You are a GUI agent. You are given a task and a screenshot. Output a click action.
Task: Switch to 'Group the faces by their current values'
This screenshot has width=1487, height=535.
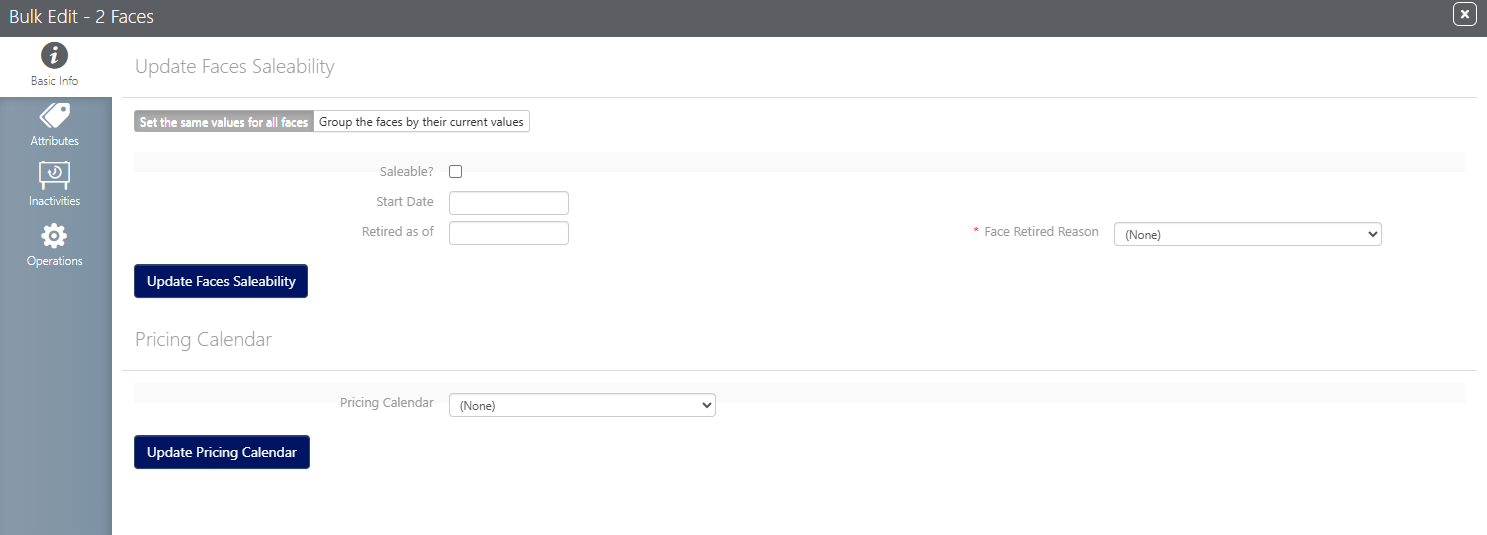pos(421,122)
